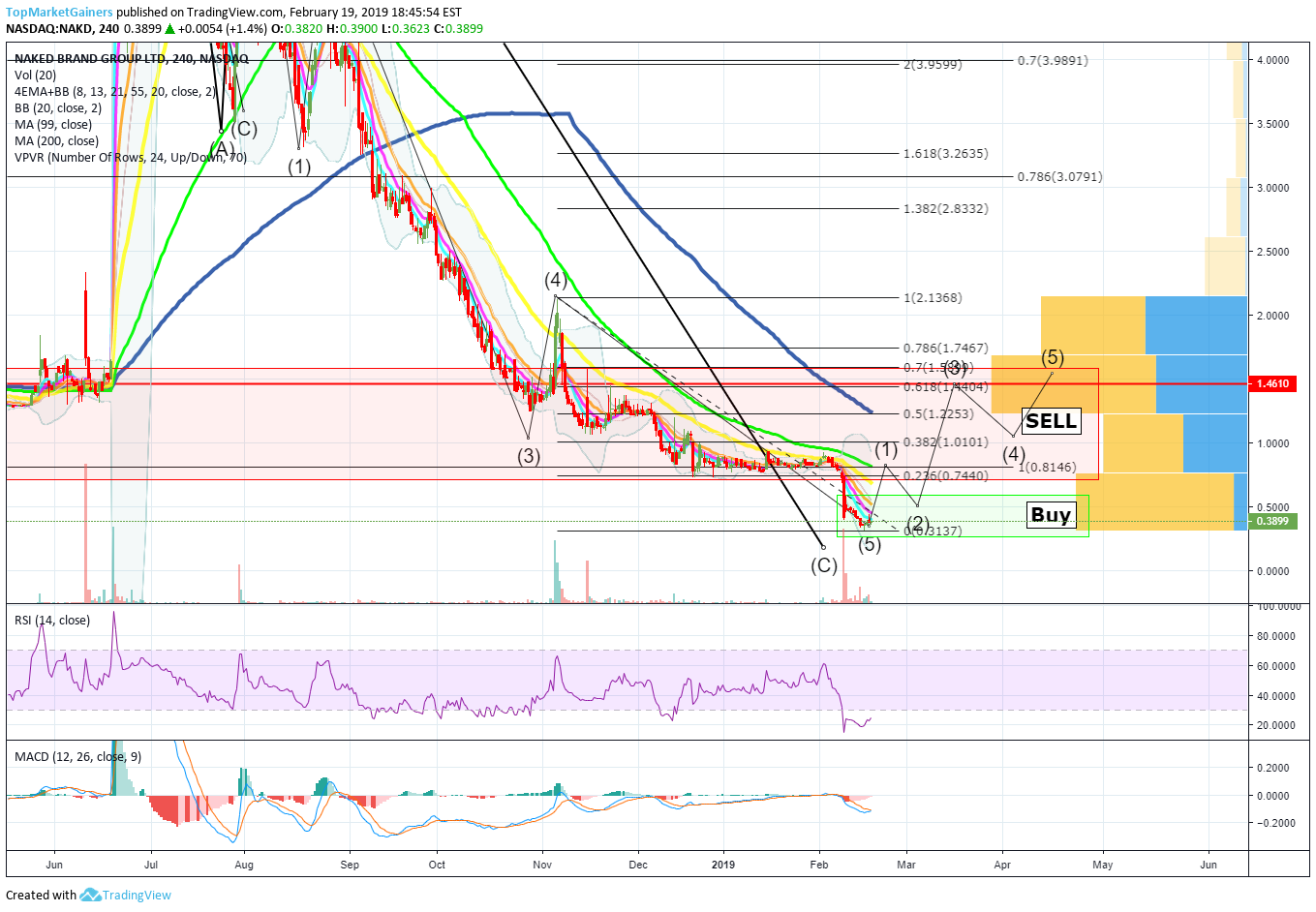Click the Jul label on time axis

coord(150,865)
